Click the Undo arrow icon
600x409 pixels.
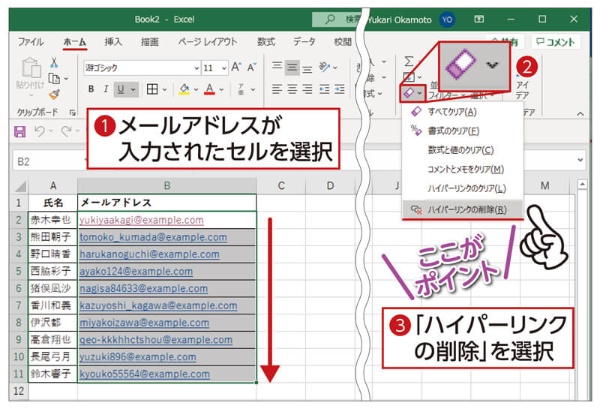point(39,131)
